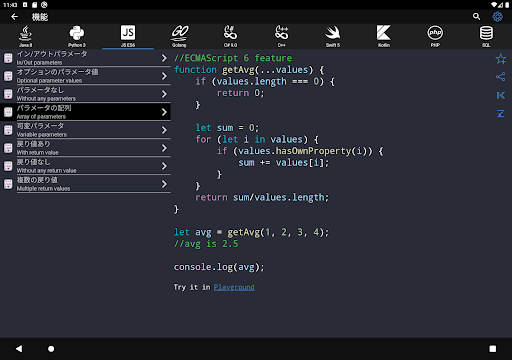
Task: Open the With return value topic
Action: (x=85, y=148)
